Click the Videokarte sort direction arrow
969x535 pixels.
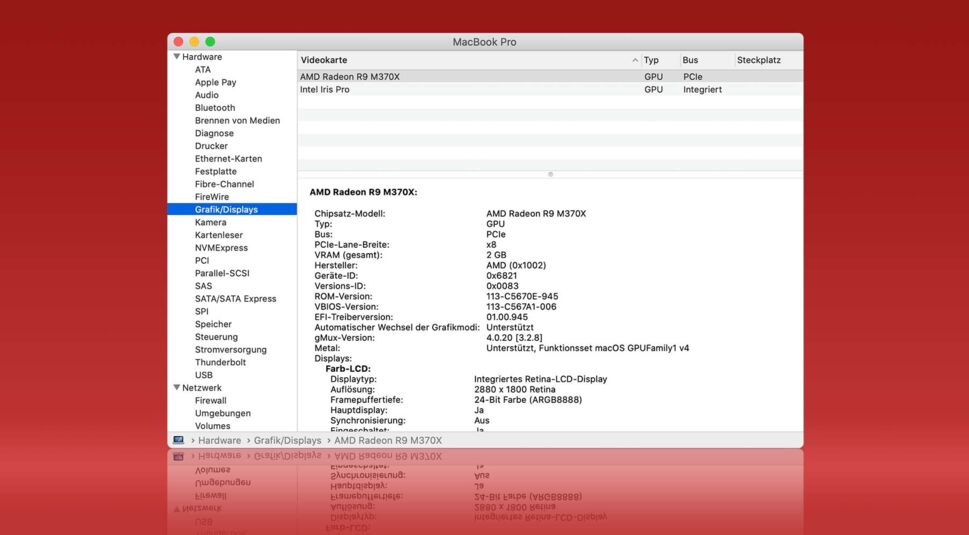[635, 60]
